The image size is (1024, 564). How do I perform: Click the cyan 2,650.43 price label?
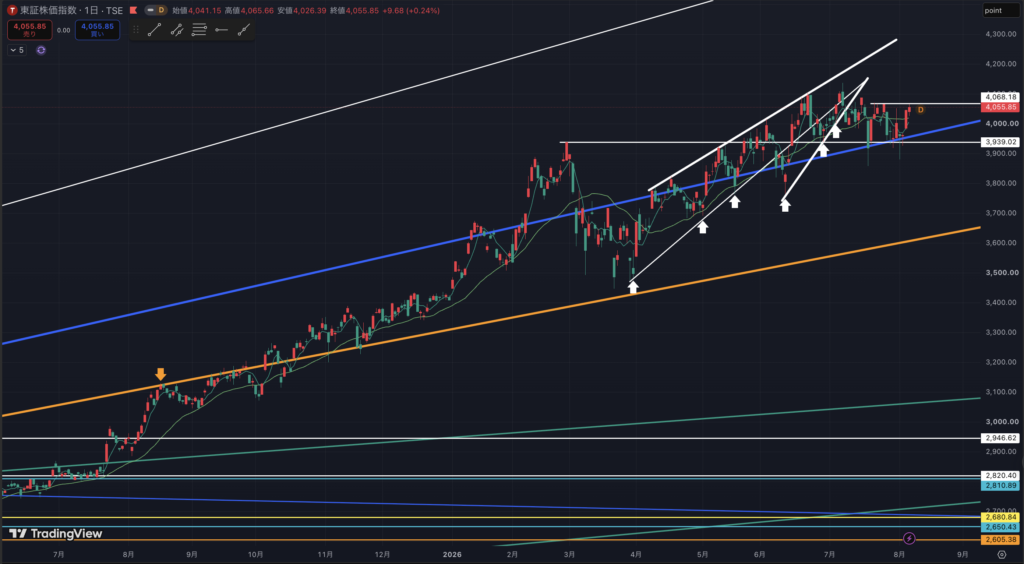[x=1000, y=527]
